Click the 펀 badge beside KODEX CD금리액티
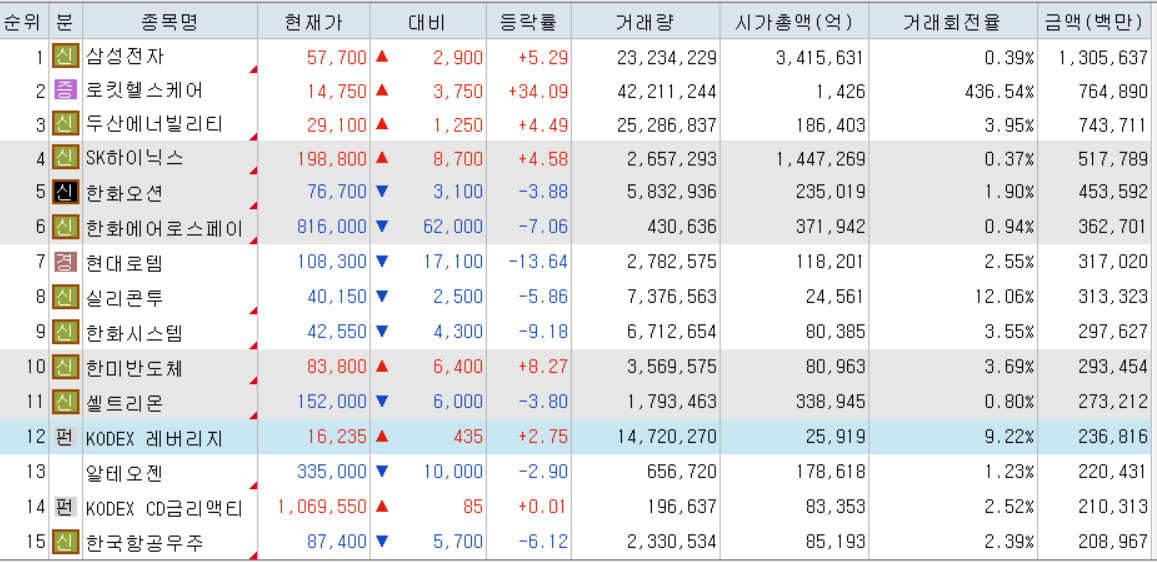This screenshot has height=562, width=1157. tap(66, 507)
